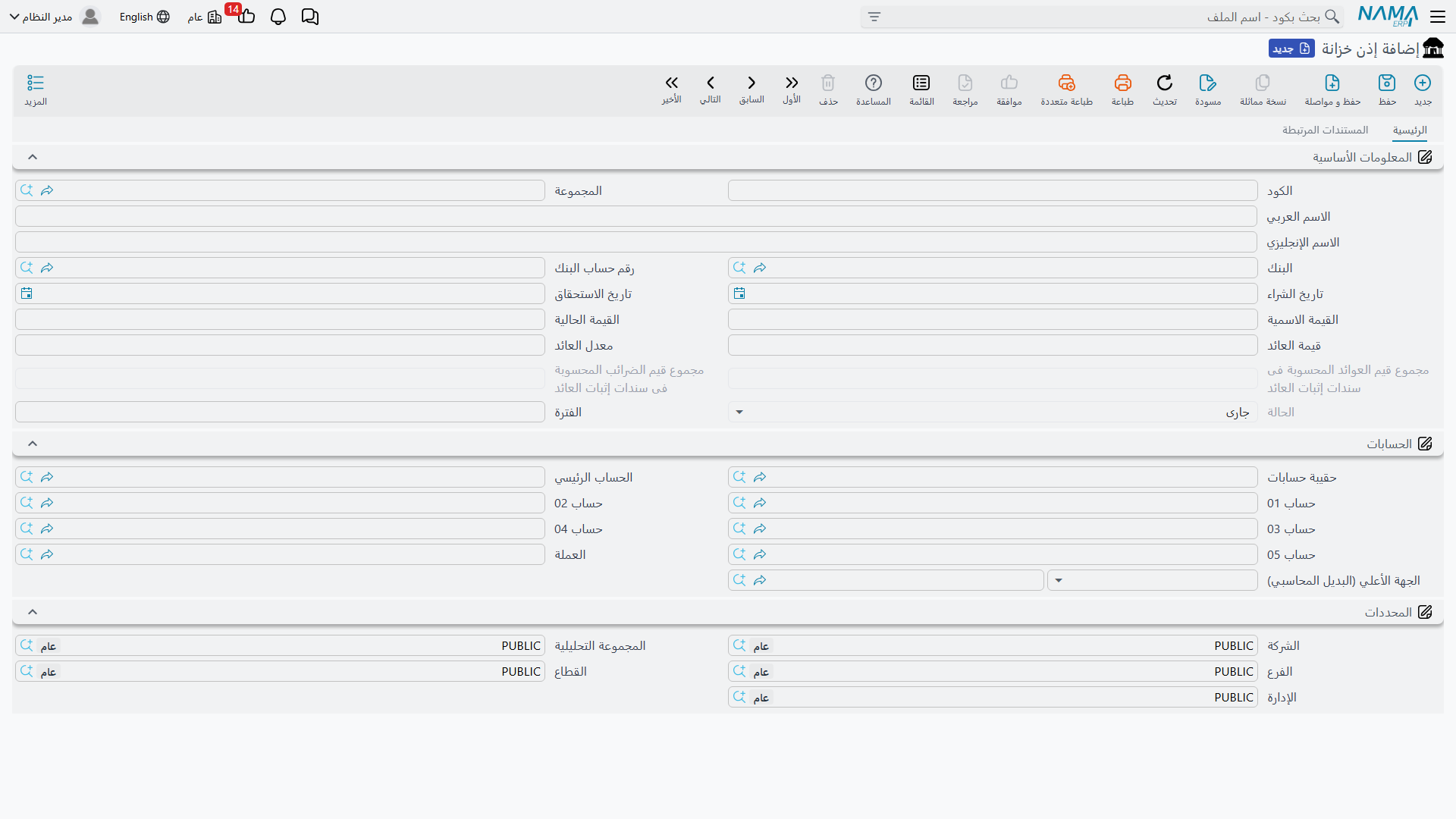Click the موافقة (Approve) thumbs-up icon
This screenshot has width=1456, height=819.
pos(1009,83)
